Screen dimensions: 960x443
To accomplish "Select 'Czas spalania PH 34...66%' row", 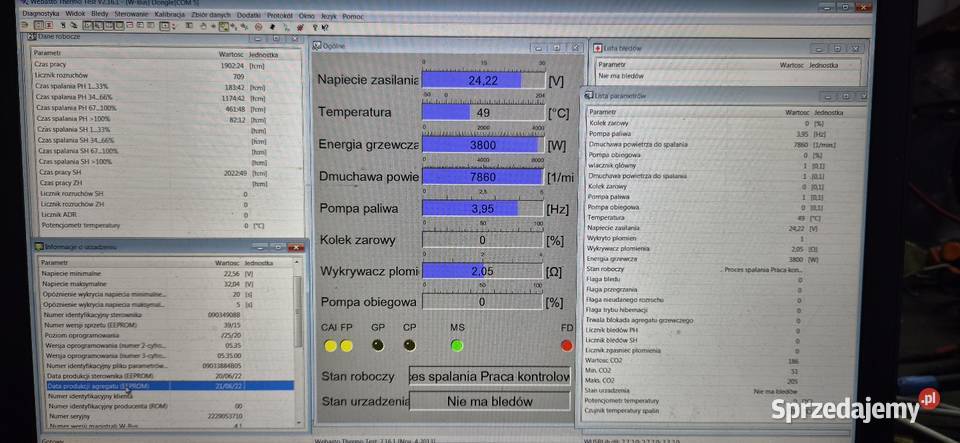I will point(167,97).
